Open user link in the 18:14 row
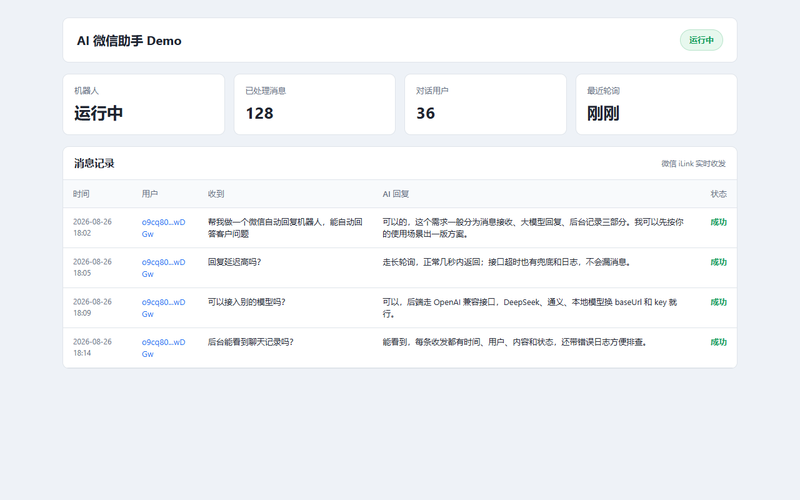Viewport: 800px width, 500px height. [x=163, y=348]
